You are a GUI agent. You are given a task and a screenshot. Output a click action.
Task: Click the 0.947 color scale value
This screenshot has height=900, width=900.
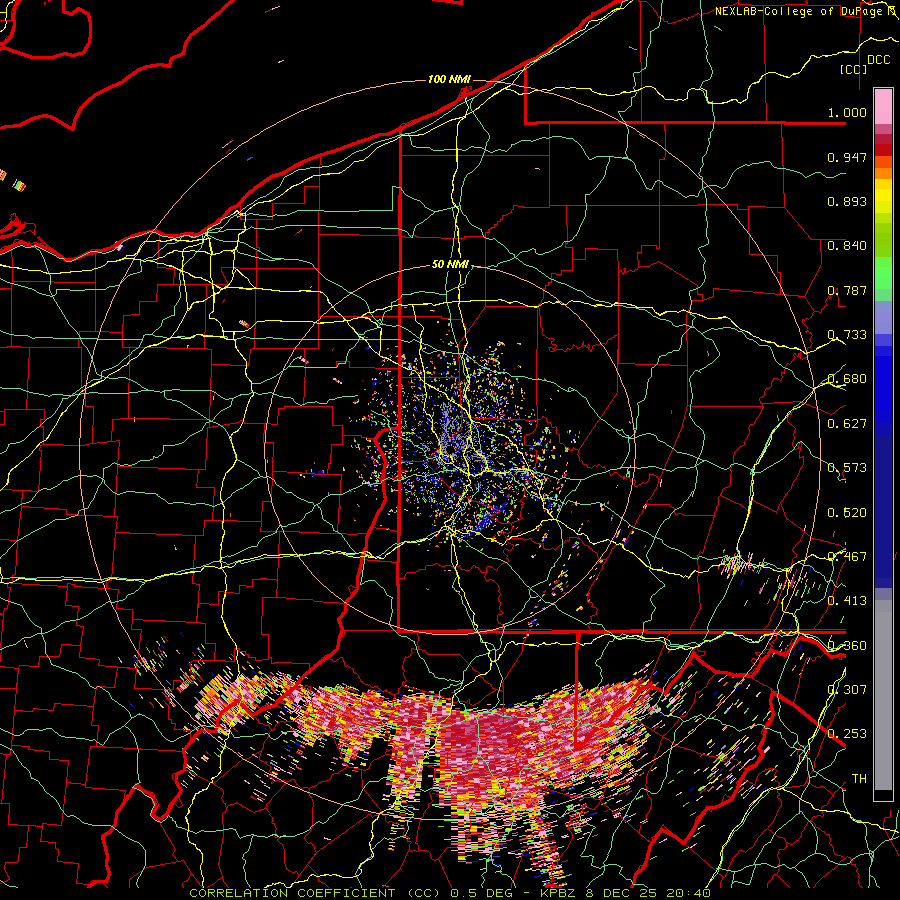[x=847, y=157]
